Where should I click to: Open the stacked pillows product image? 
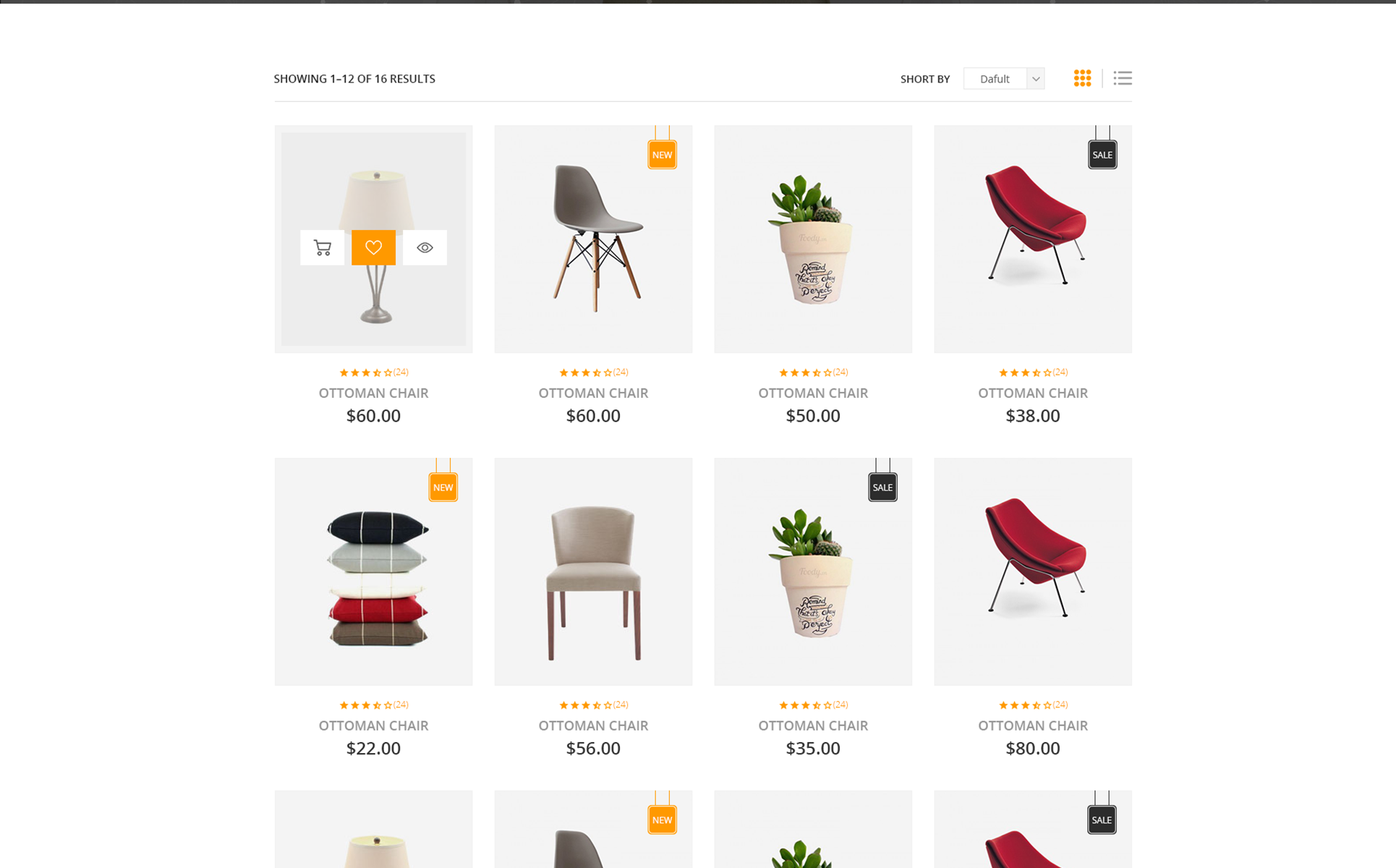coord(373,571)
